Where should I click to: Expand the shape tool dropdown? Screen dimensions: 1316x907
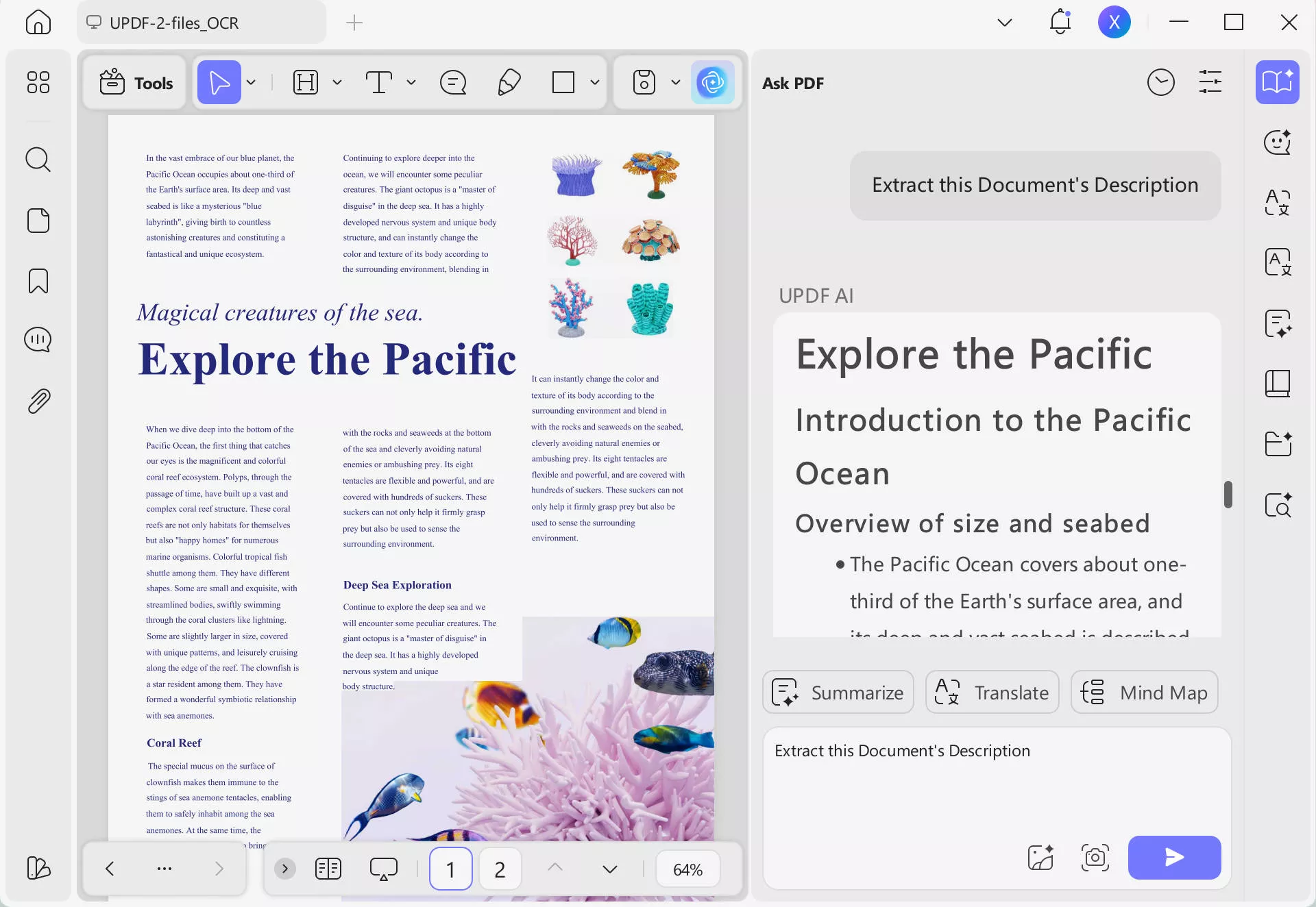[x=594, y=82]
